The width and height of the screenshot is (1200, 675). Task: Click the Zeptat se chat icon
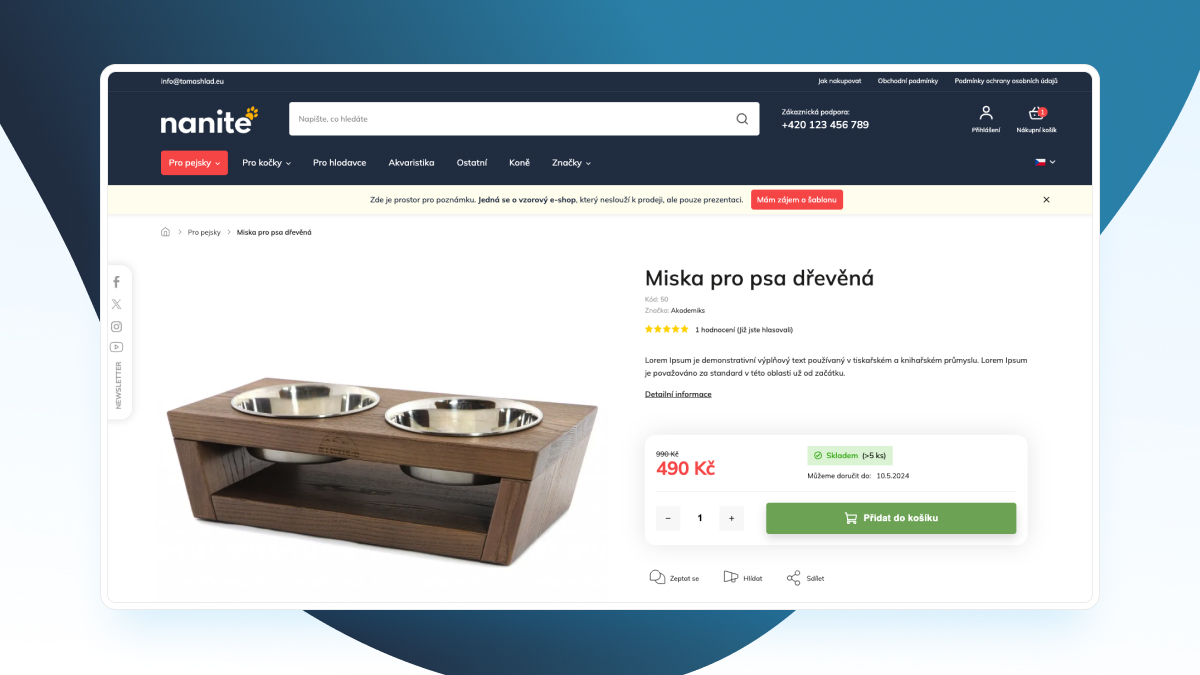(x=657, y=578)
